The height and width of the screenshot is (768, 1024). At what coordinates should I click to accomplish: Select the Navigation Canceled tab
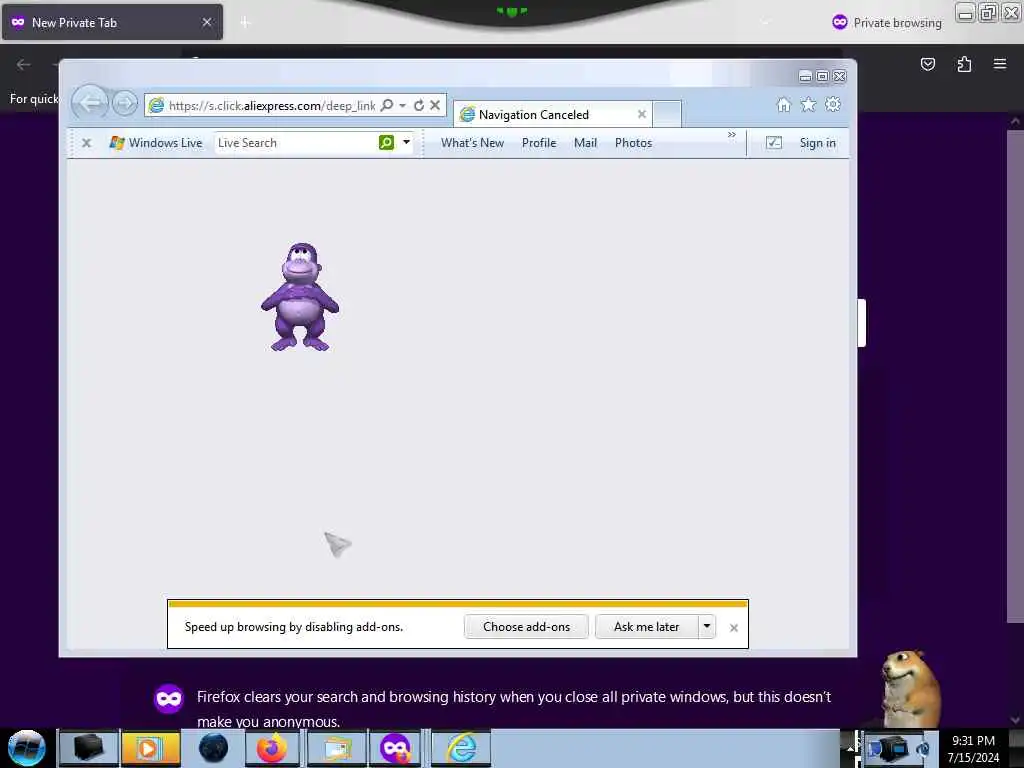tap(552, 114)
